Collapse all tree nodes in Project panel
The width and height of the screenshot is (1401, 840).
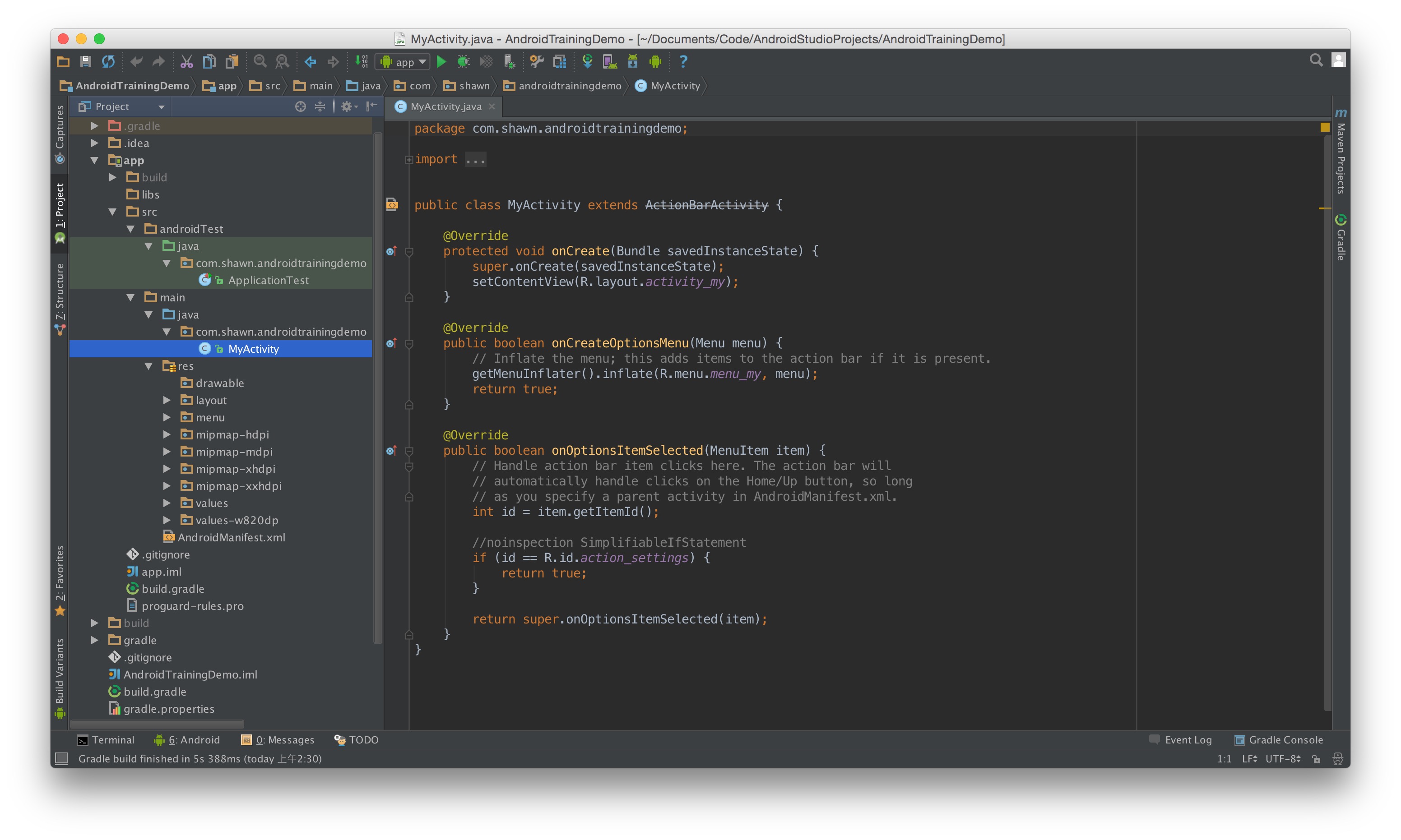click(320, 106)
